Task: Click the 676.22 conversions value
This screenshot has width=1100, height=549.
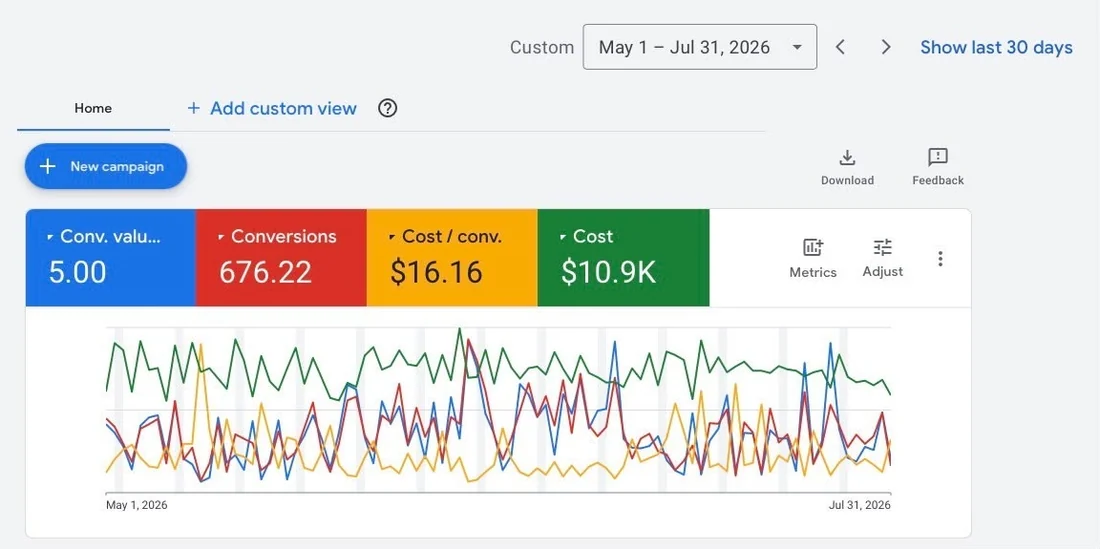Action: 265,272
